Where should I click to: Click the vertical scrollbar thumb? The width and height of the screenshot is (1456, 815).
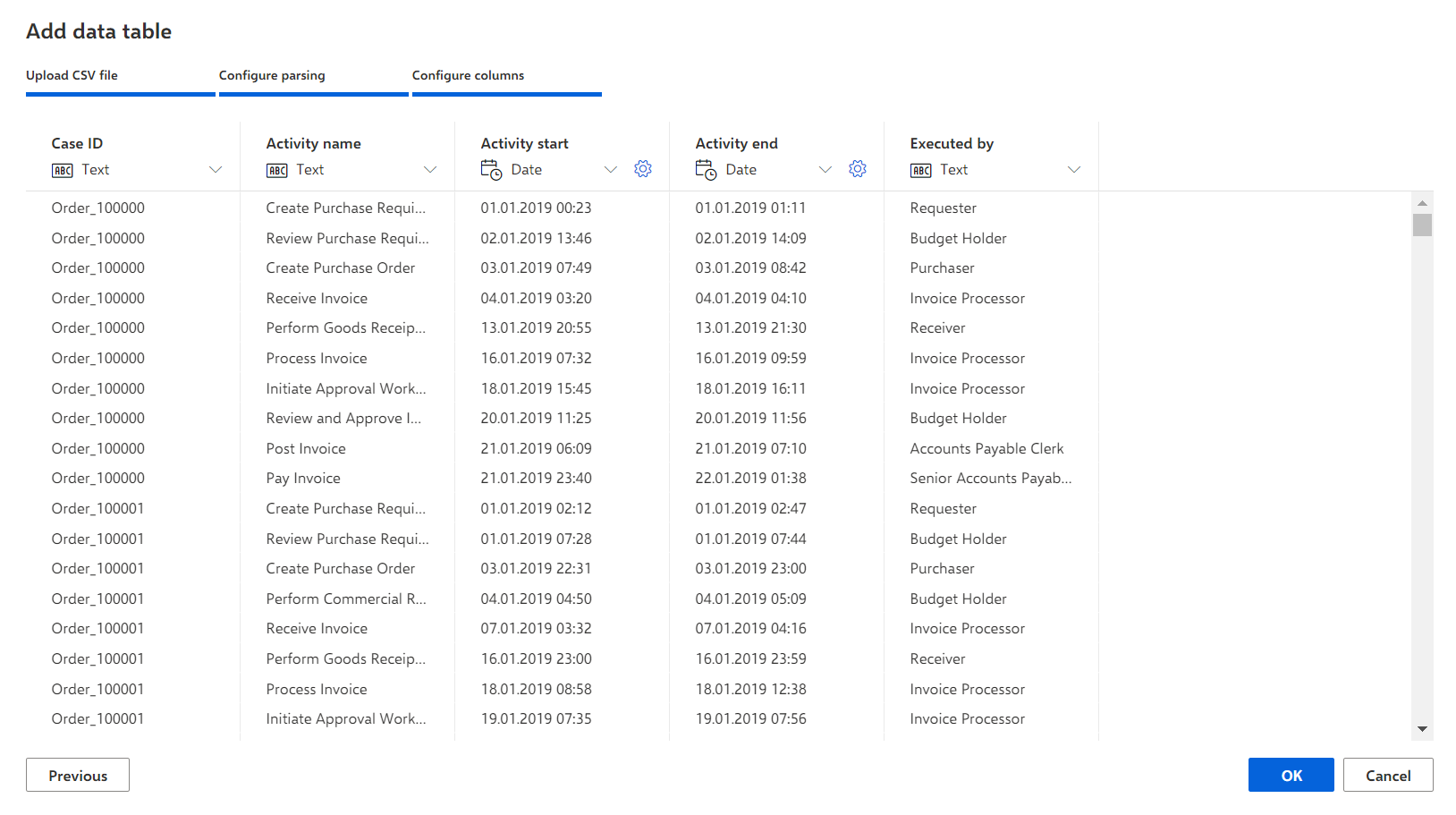pos(1422,225)
